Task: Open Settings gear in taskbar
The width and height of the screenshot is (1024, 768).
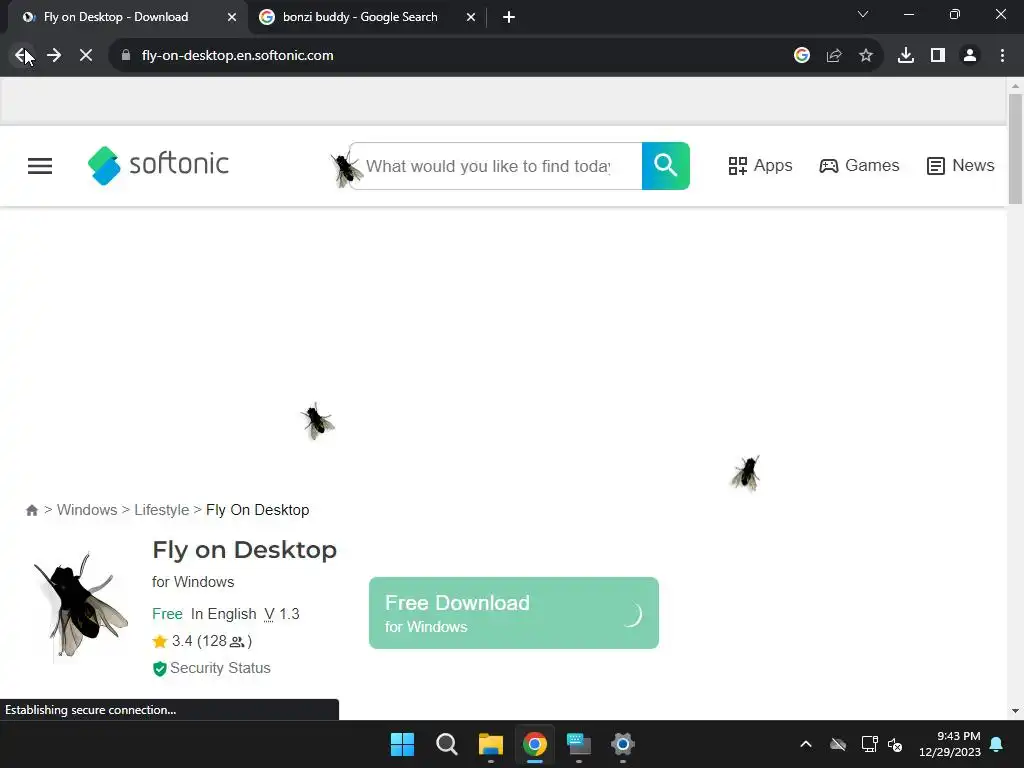Action: (x=623, y=744)
